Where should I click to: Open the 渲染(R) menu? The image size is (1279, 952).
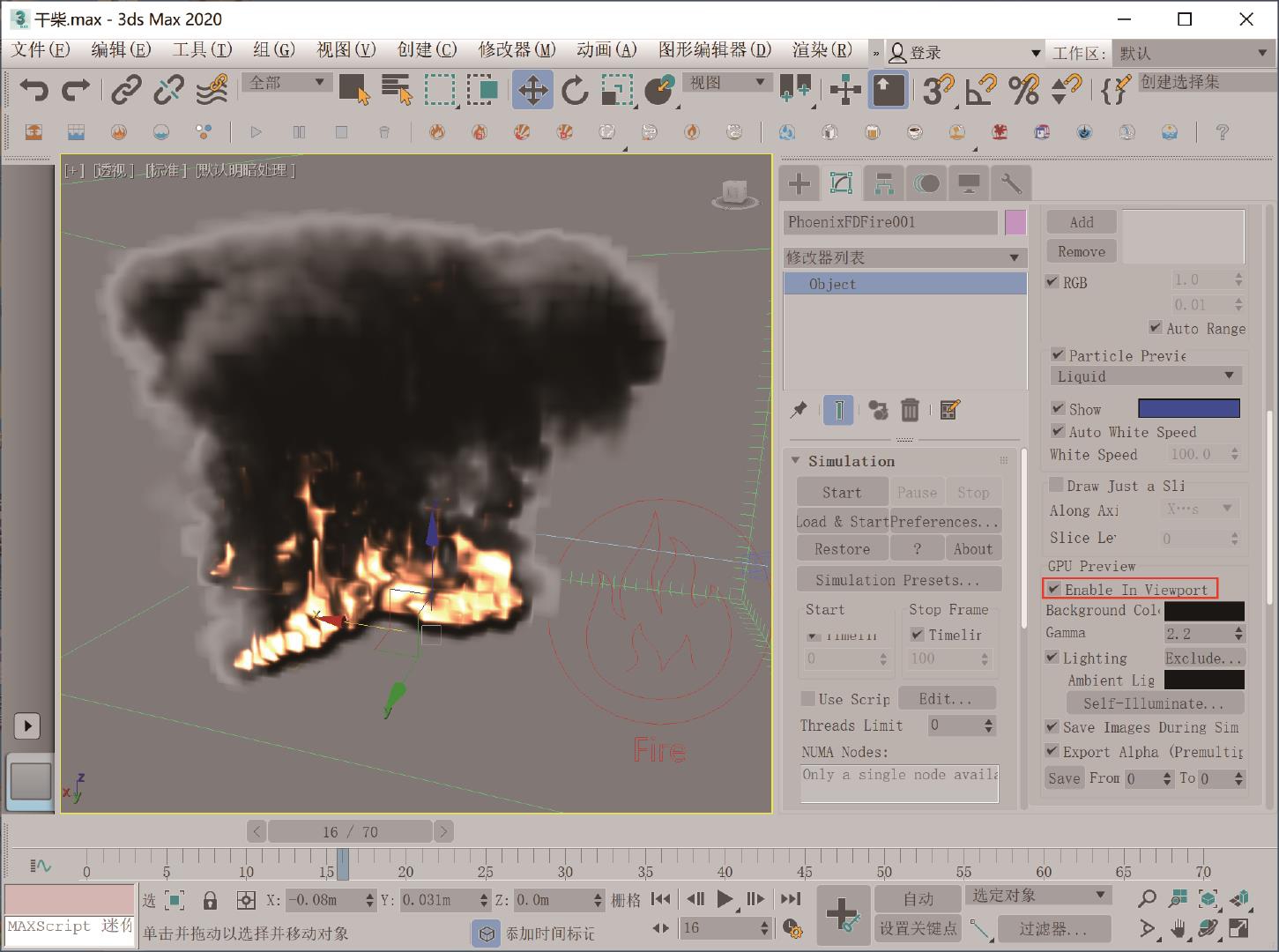(822, 50)
